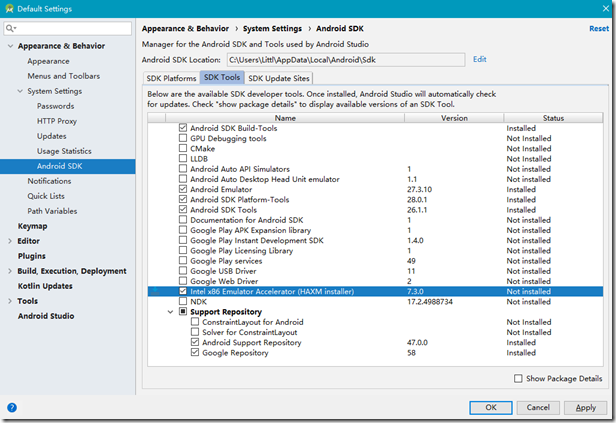Check the NDK checkbox
The width and height of the screenshot is (616, 423).
pos(183,301)
